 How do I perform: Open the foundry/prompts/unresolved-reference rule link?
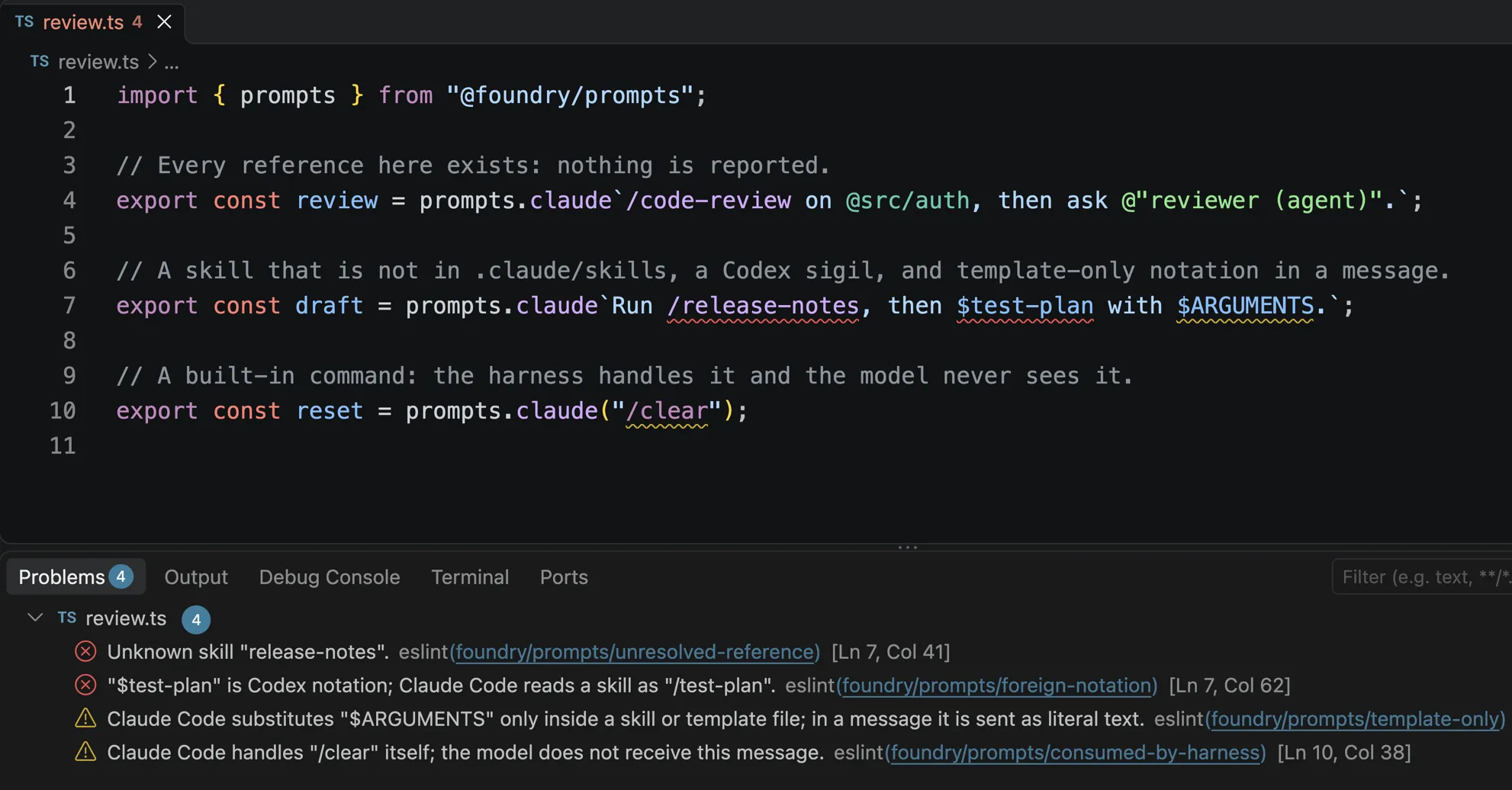coord(635,652)
